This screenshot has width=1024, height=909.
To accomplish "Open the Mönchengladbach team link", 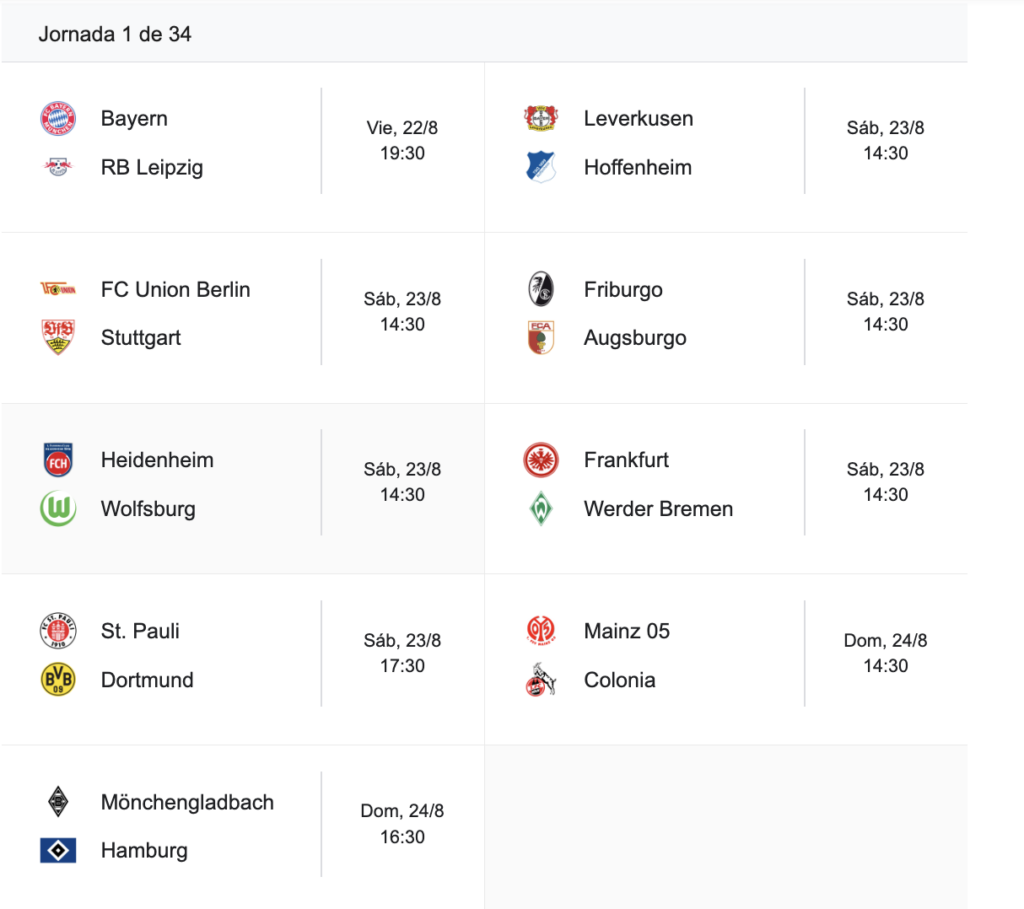I will 187,802.
